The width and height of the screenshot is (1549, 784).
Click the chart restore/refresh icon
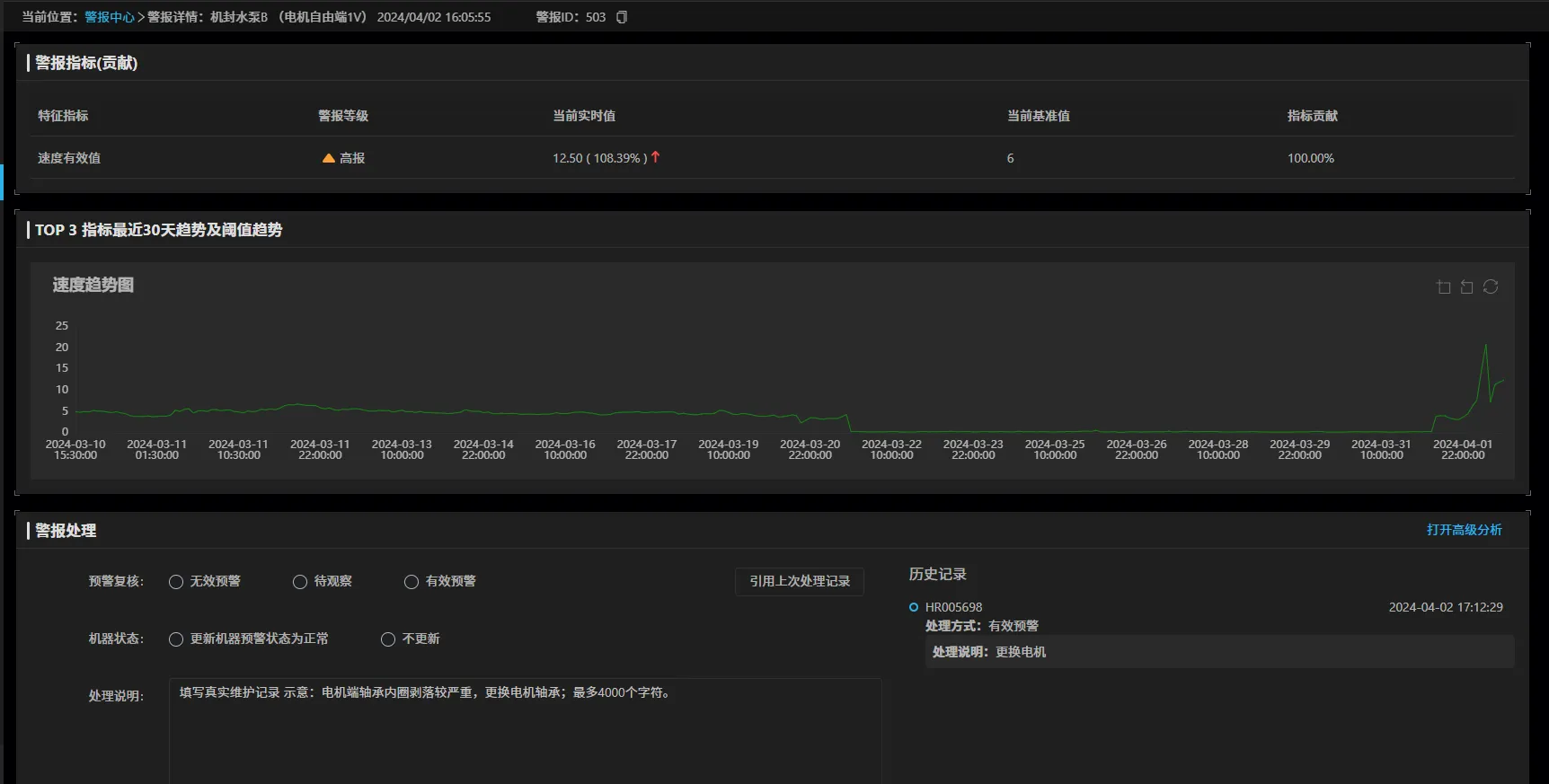pyautogui.click(x=1491, y=286)
